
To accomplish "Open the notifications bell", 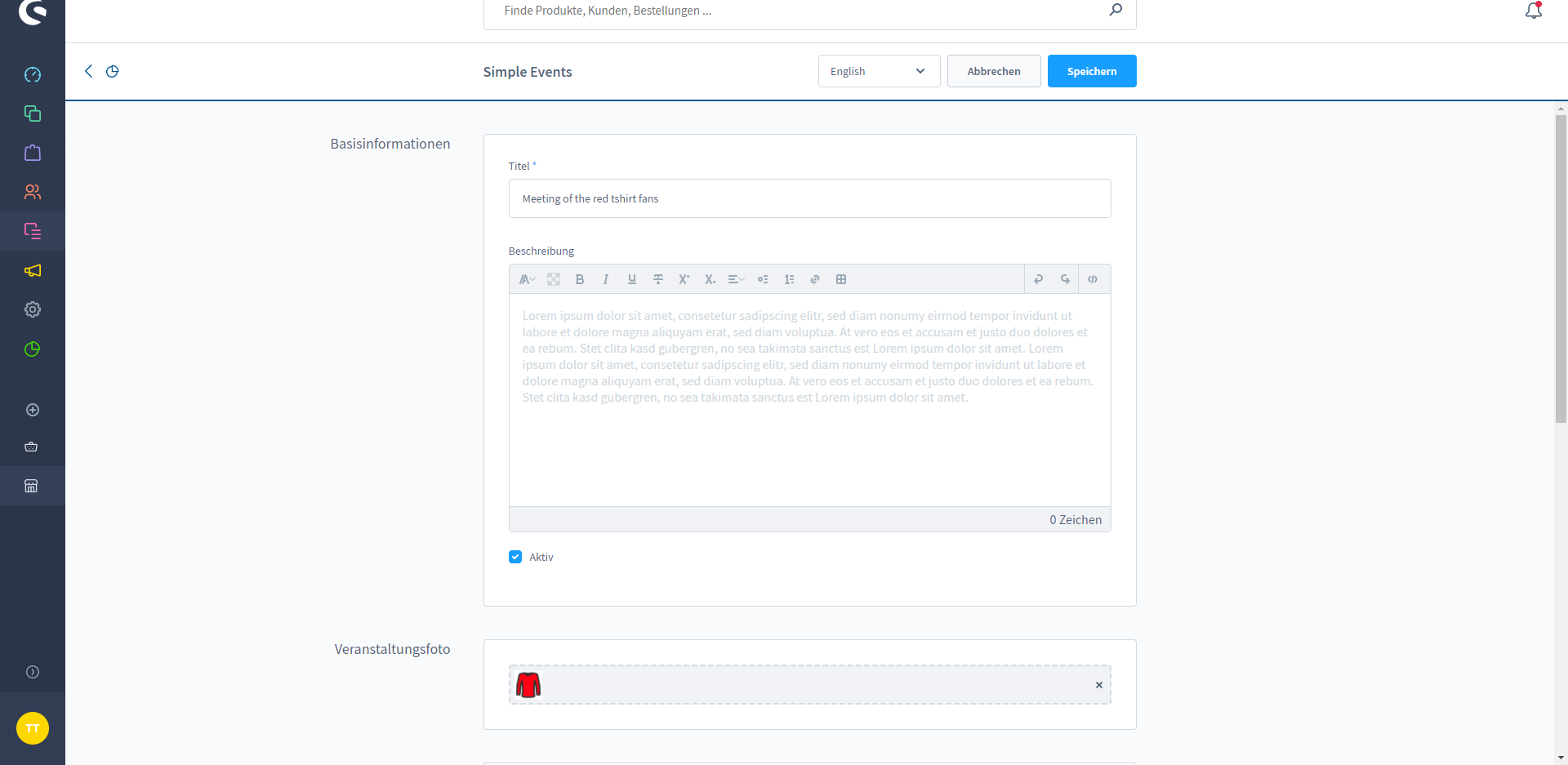I will point(1534,11).
